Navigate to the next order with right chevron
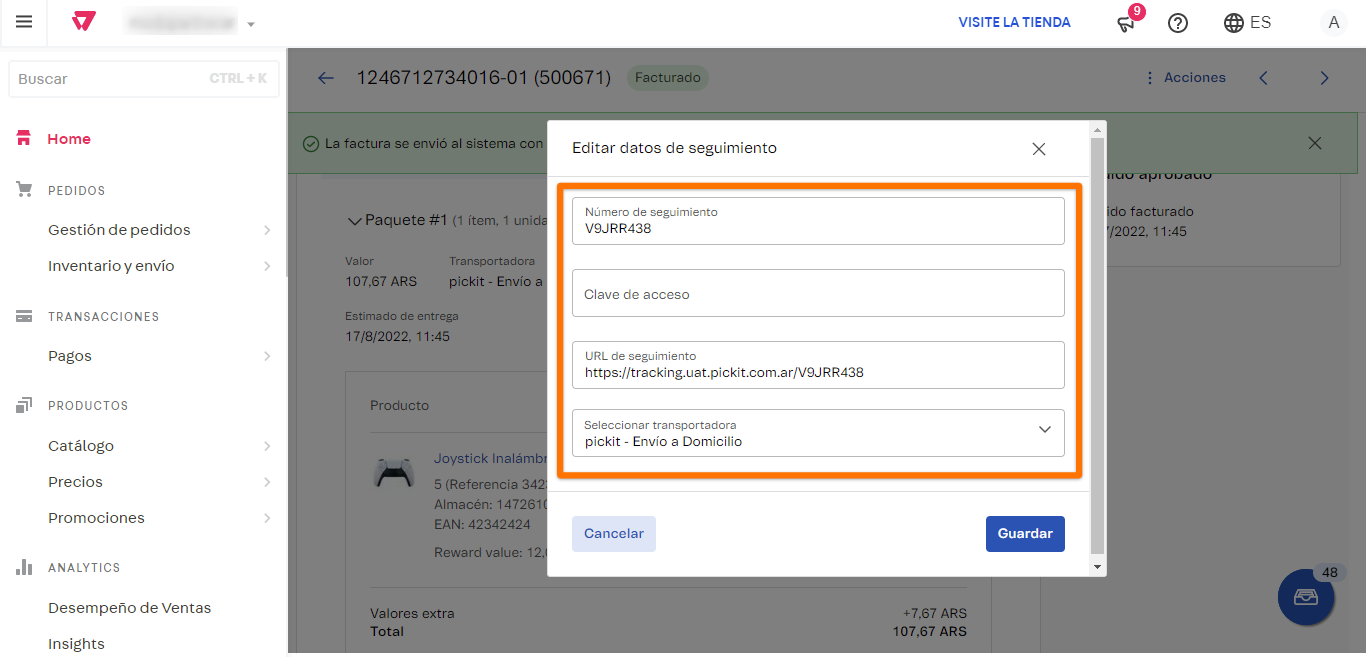1366x657 pixels. [x=1324, y=77]
